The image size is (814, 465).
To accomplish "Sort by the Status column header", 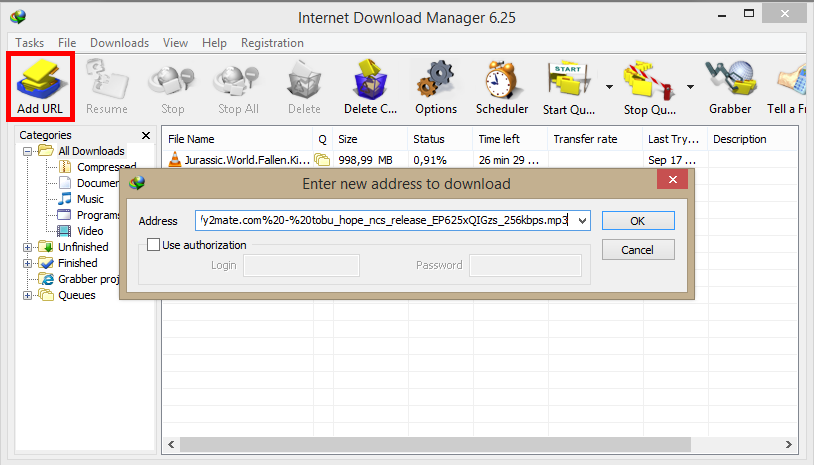I will tap(440, 139).
